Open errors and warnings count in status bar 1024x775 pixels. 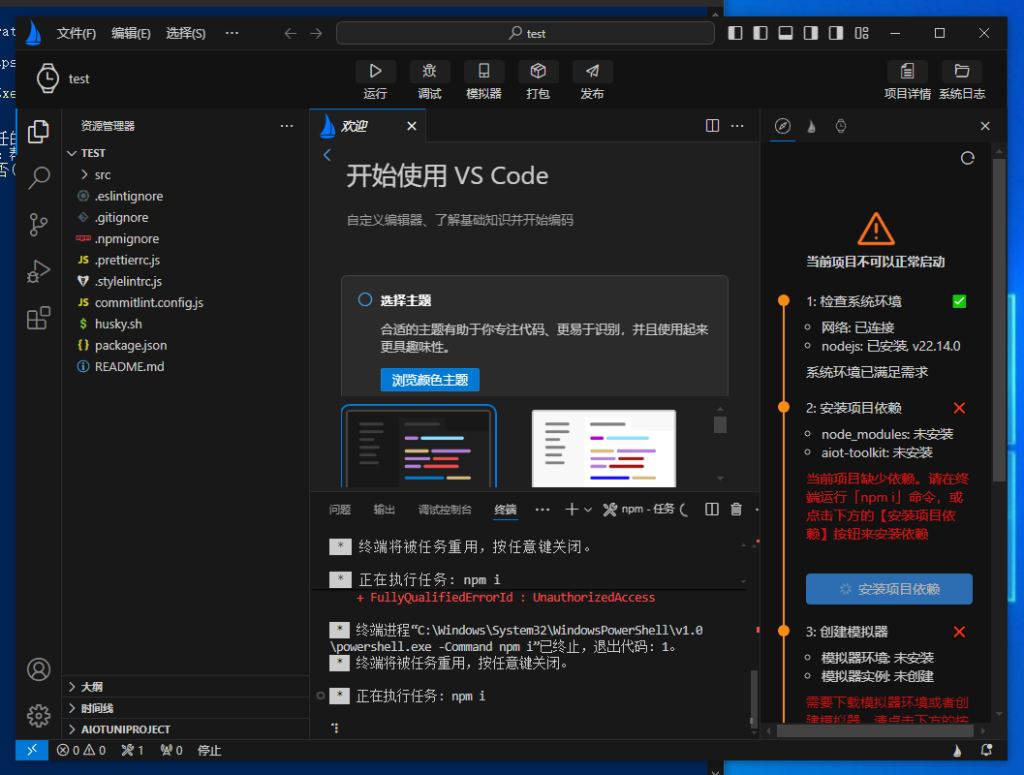point(81,750)
